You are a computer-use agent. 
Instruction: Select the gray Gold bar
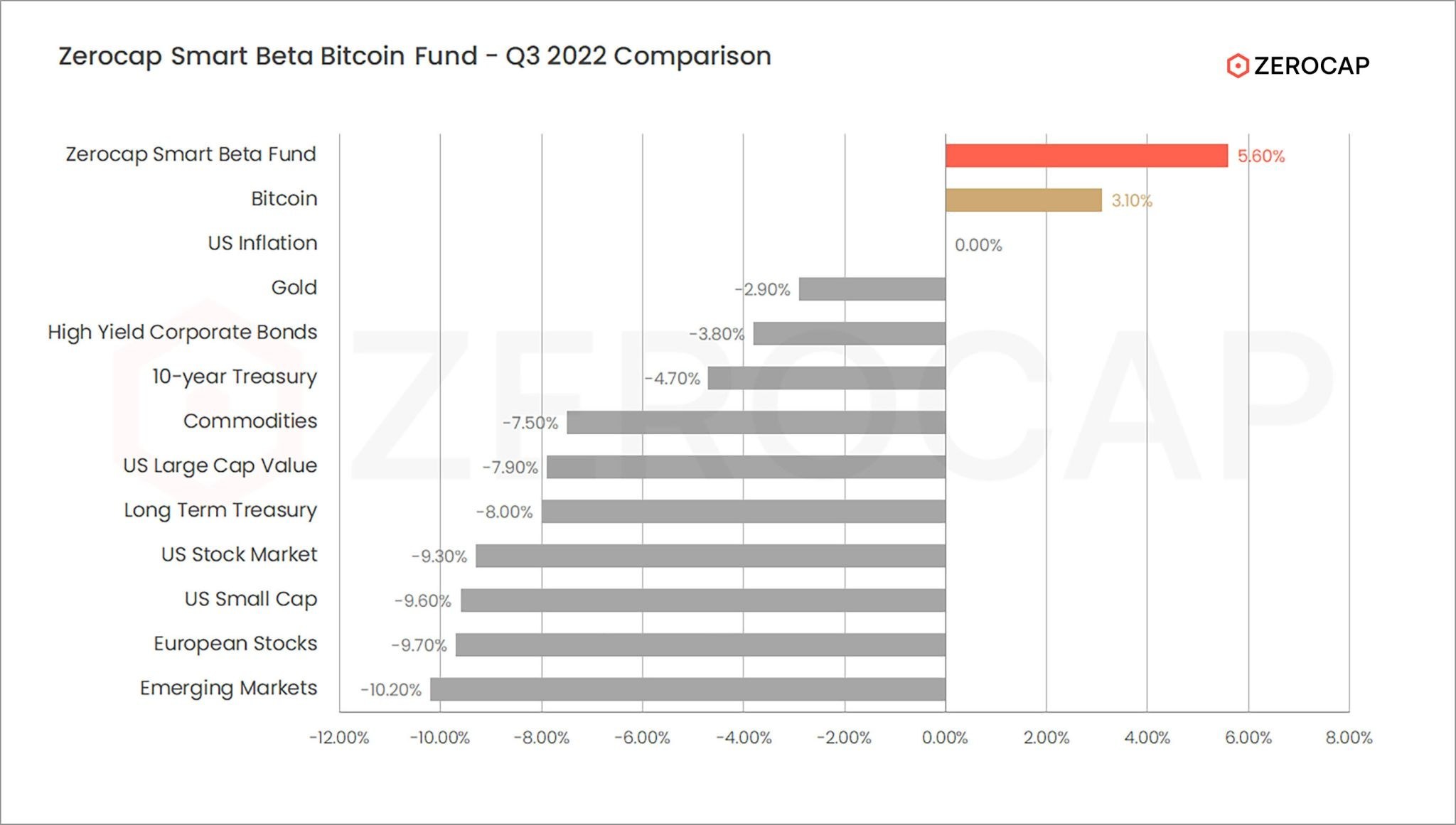click(x=872, y=289)
